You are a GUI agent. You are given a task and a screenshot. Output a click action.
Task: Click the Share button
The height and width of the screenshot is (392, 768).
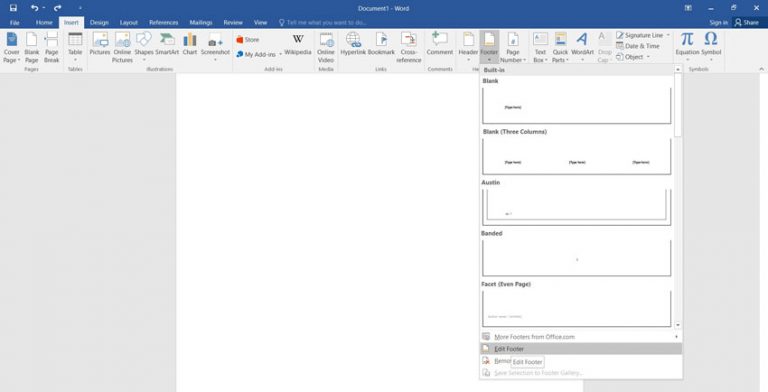pos(746,23)
